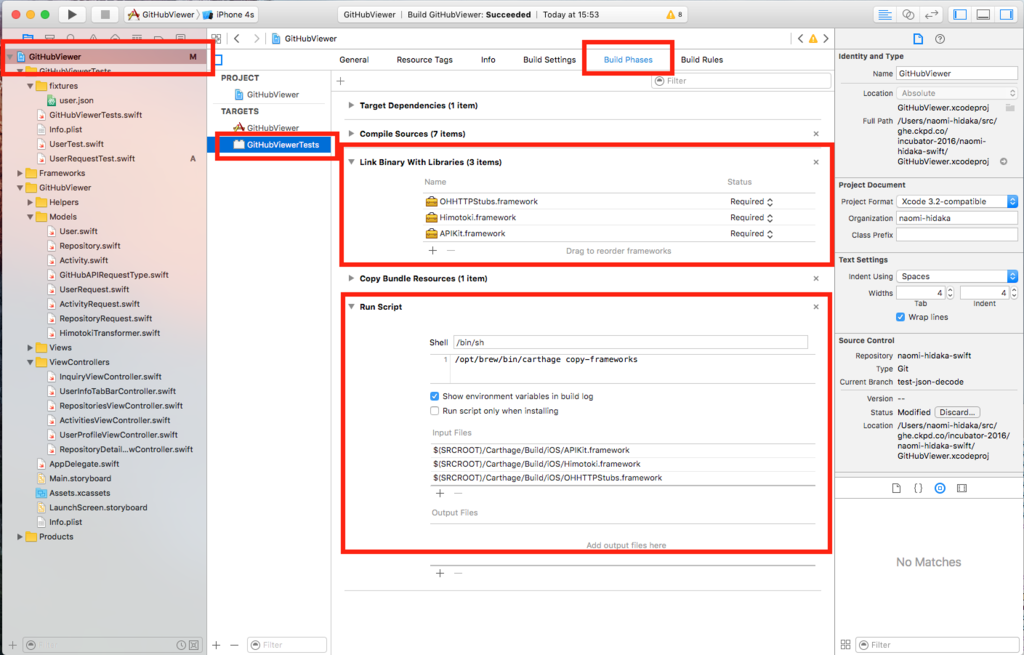Viewport: 1024px width, 655px height.
Task: Jump to the previous issue
Action: click(x=800, y=39)
